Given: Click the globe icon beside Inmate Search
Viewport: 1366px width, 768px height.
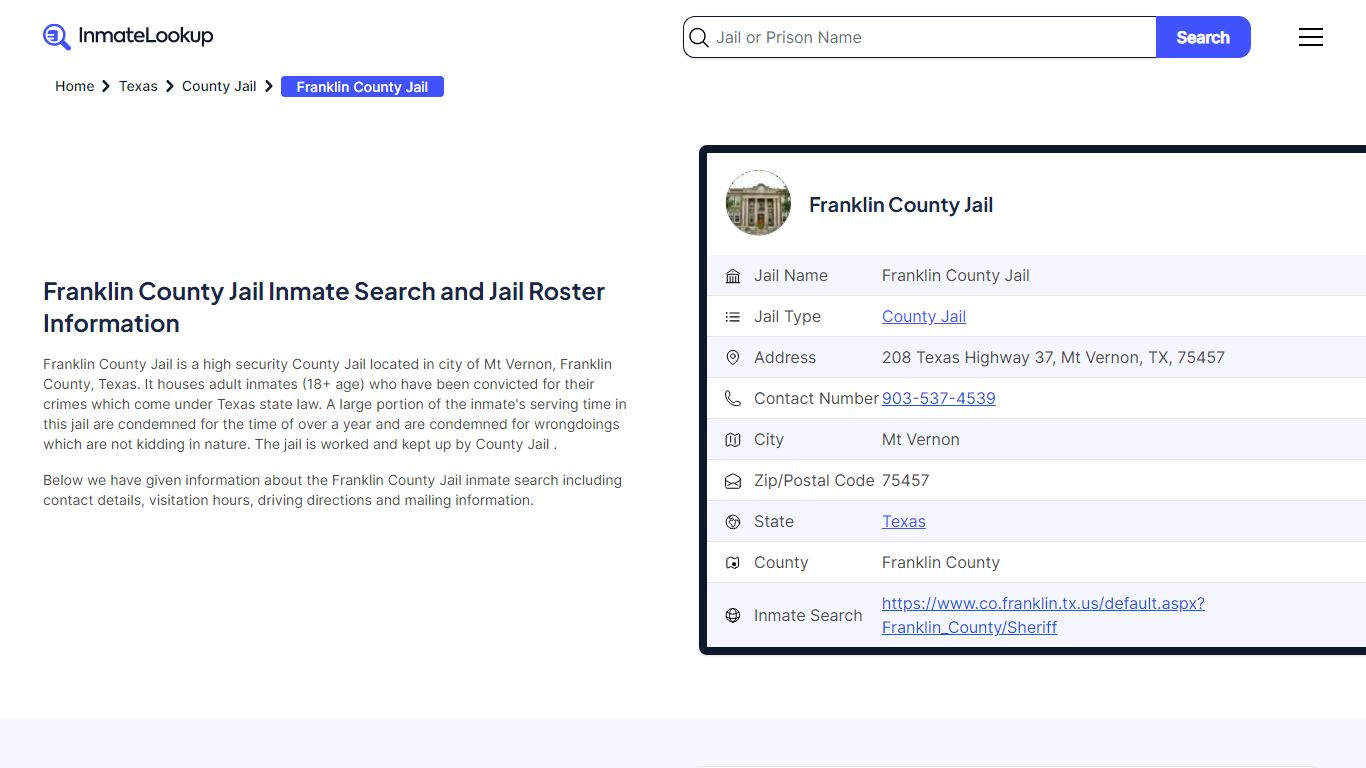Looking at the screenshot, I should pos(733,616).
